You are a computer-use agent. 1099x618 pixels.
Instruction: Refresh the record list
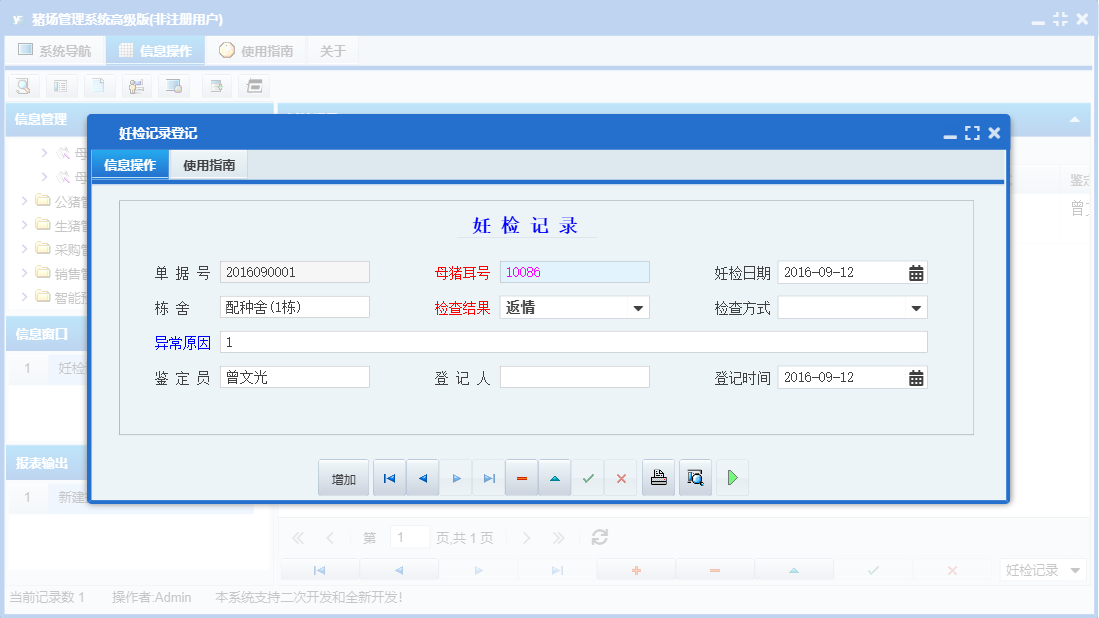[599, 537]
